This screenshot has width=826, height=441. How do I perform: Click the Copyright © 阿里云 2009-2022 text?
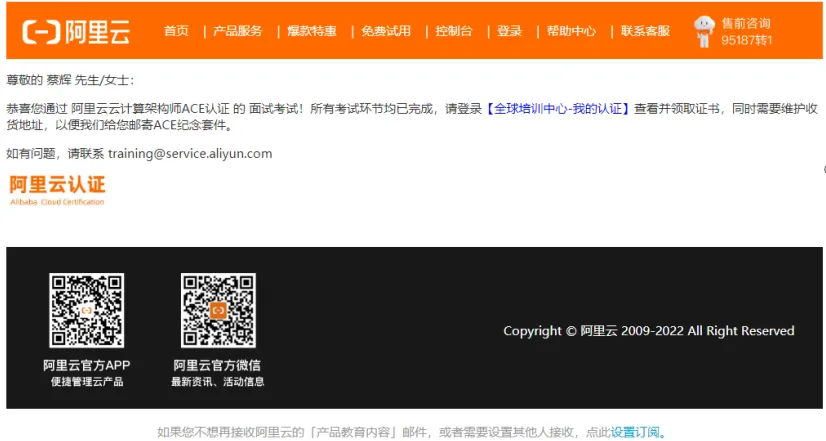(x=649, y=331)
